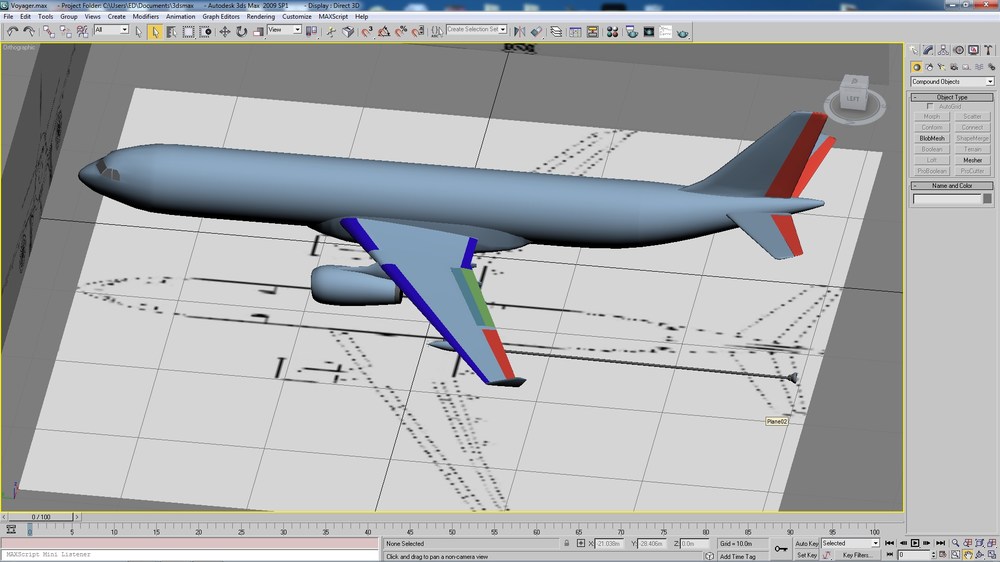Toggle the Spinner Snap icon
This screenshot has width=1000, height=562.
418,31
